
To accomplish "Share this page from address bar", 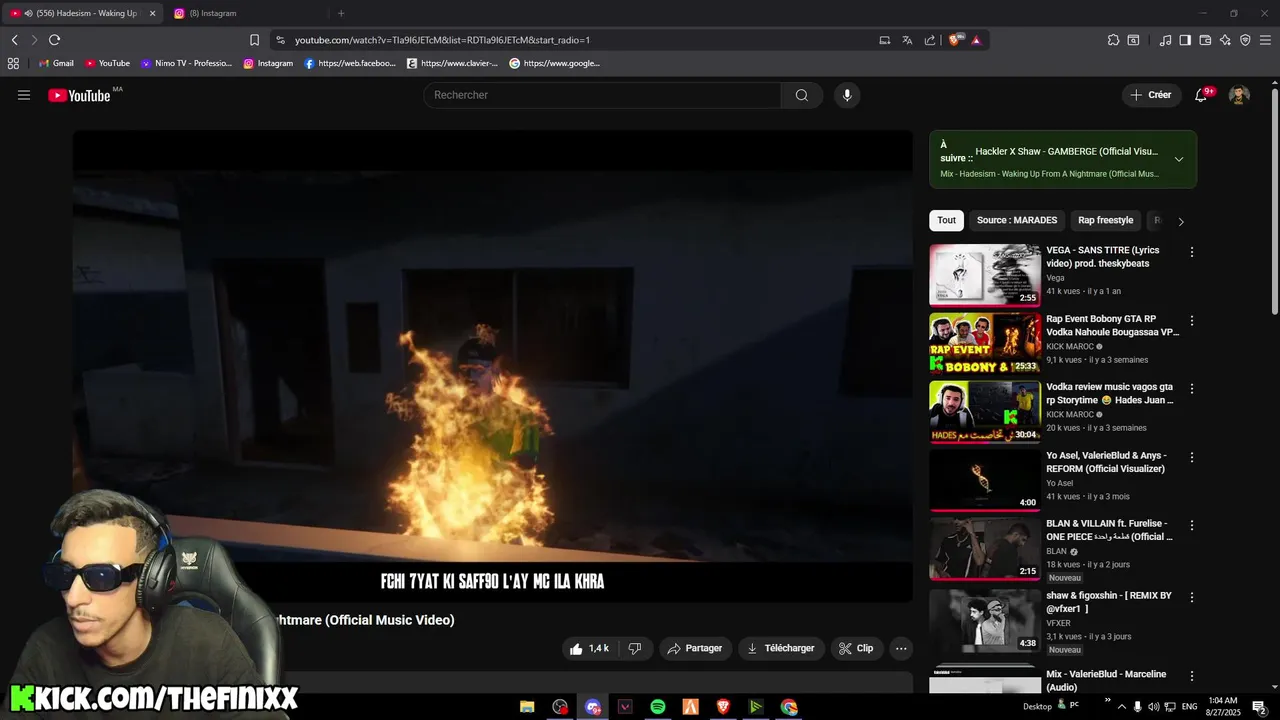I will coord(930,40).
